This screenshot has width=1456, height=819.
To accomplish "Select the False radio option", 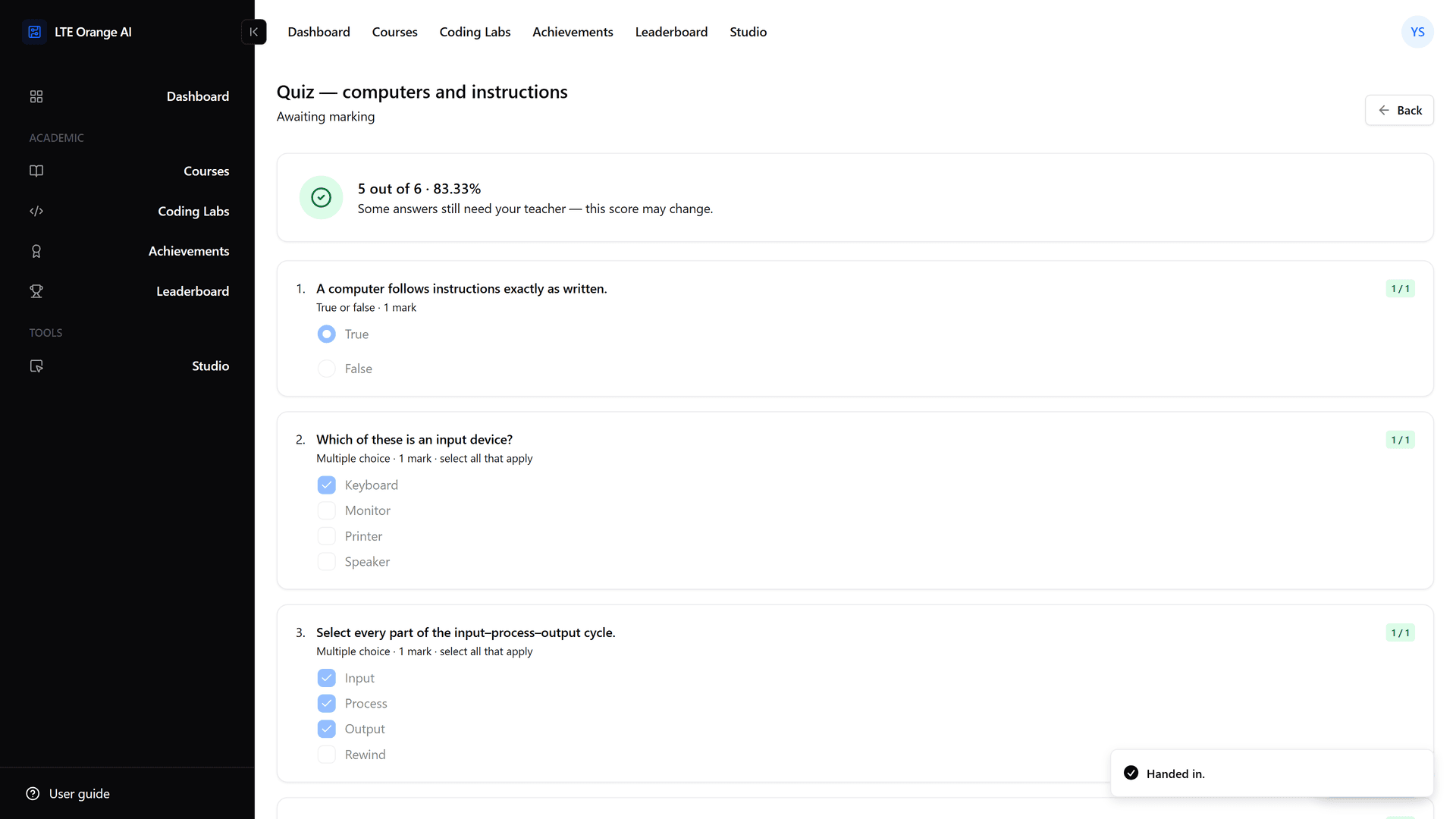I will point(327,369).
